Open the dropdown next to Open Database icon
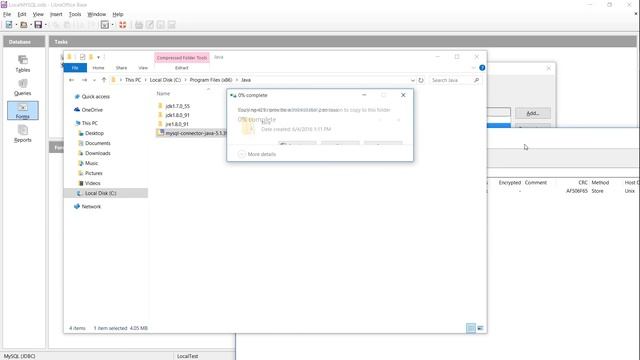Screen dimensions: 640x360 [x=31, y=25]
